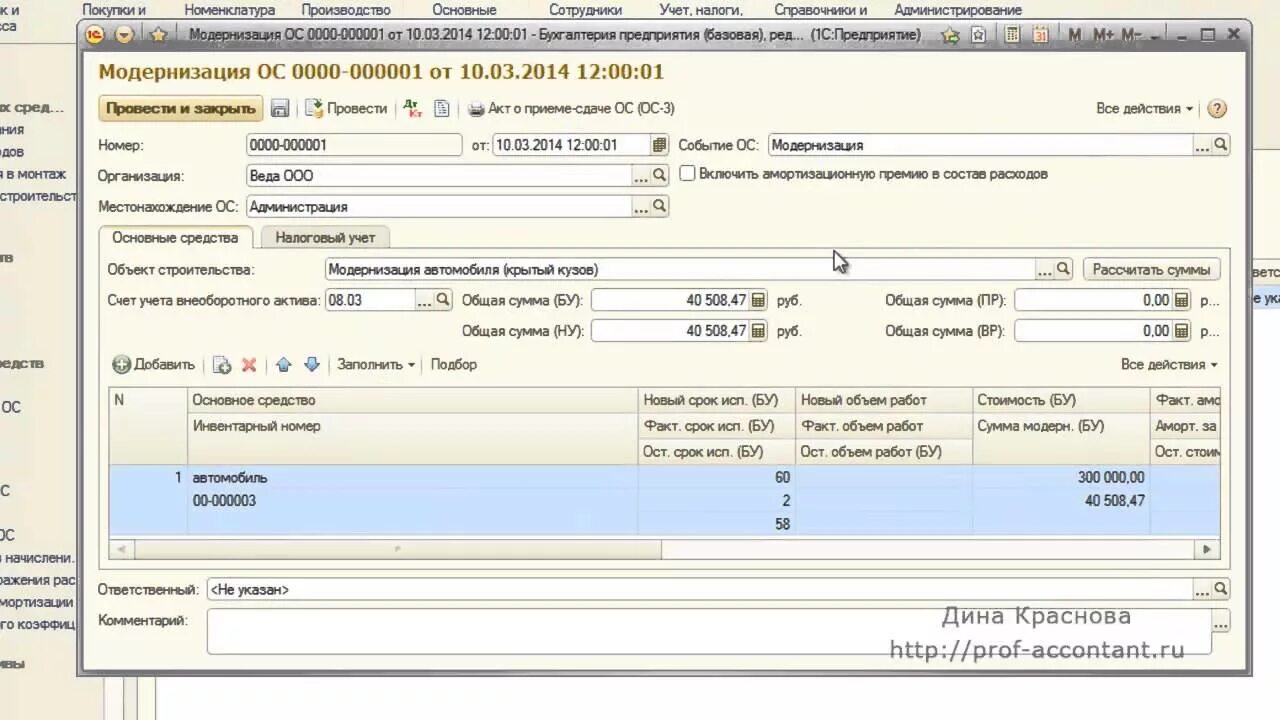Image resolution: width=1280 pixels, height=720 pixels.
Task: Open the calculator icon in title bar
Action: [1013, 34]
